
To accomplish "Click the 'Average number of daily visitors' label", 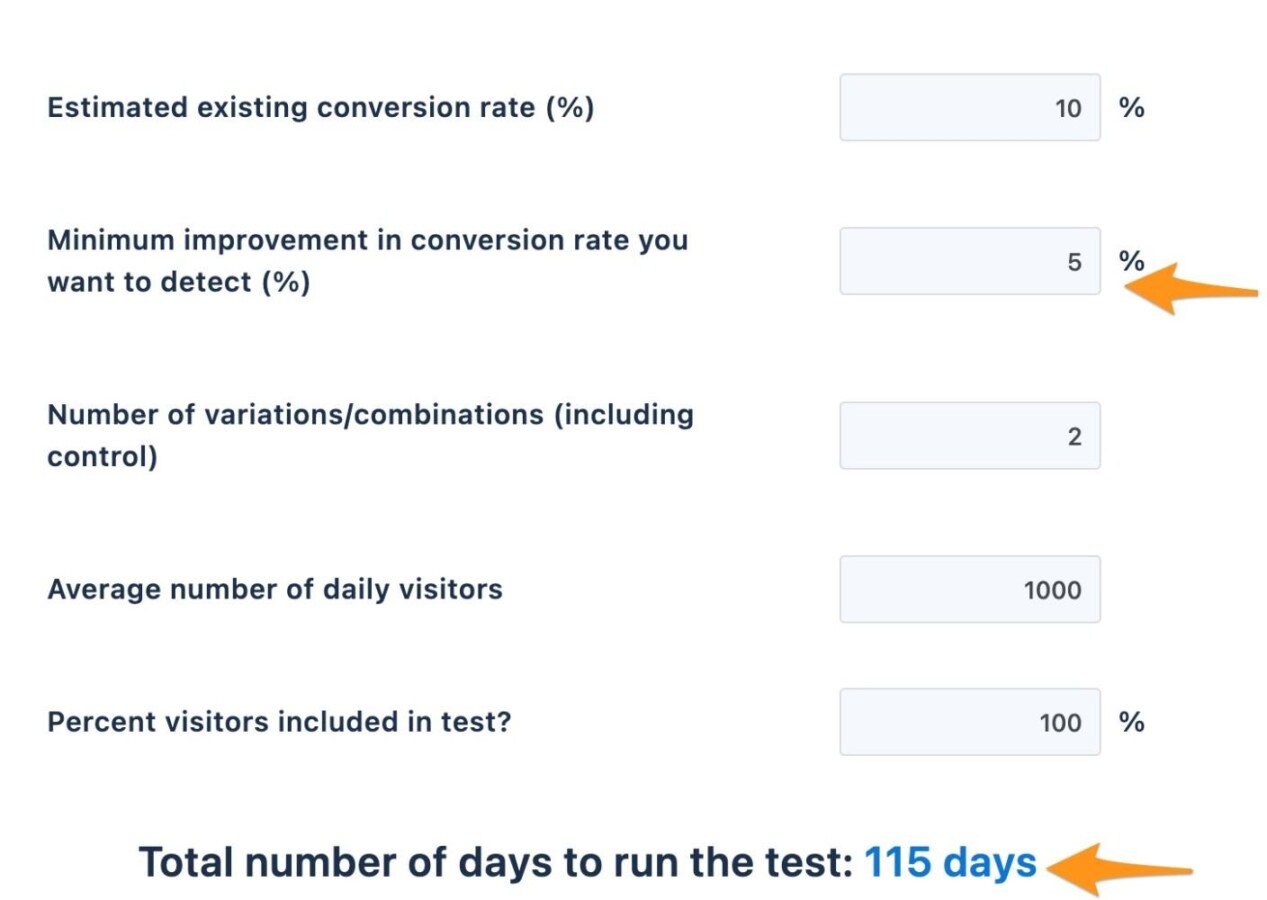I will click(274, 589).
